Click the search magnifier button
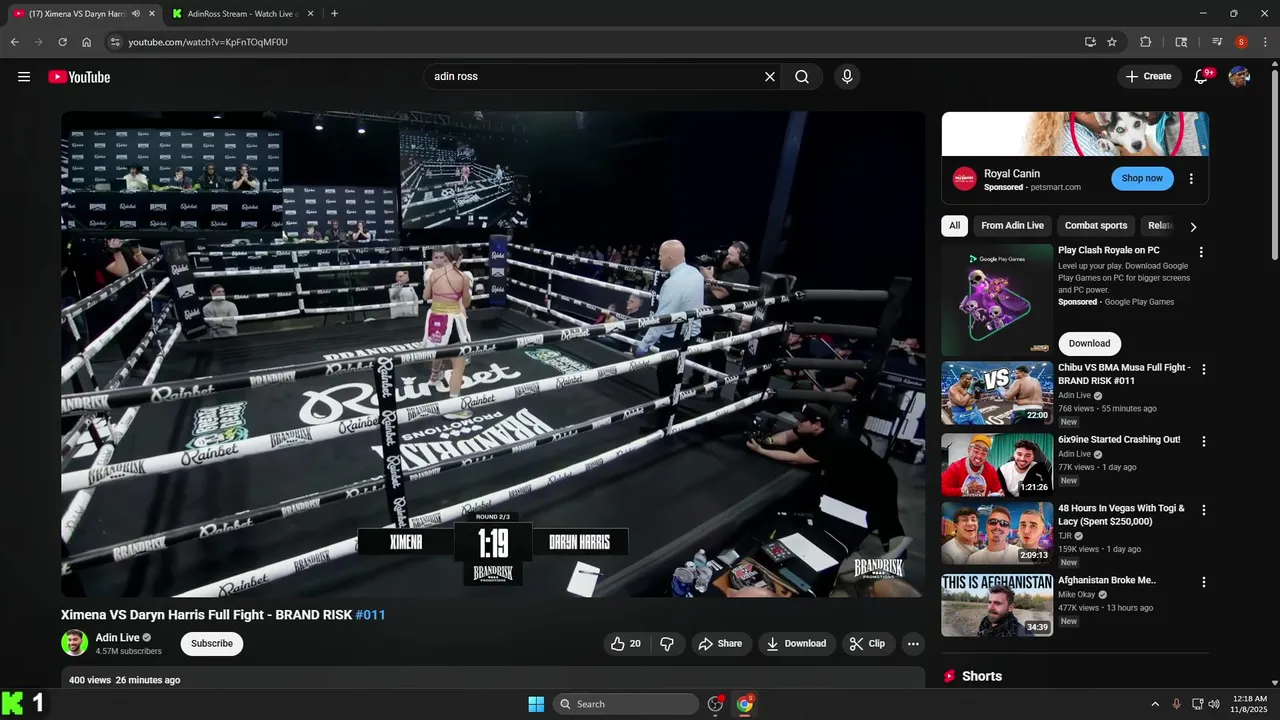This screenshot has width=1280, height=720. [802, 77]
